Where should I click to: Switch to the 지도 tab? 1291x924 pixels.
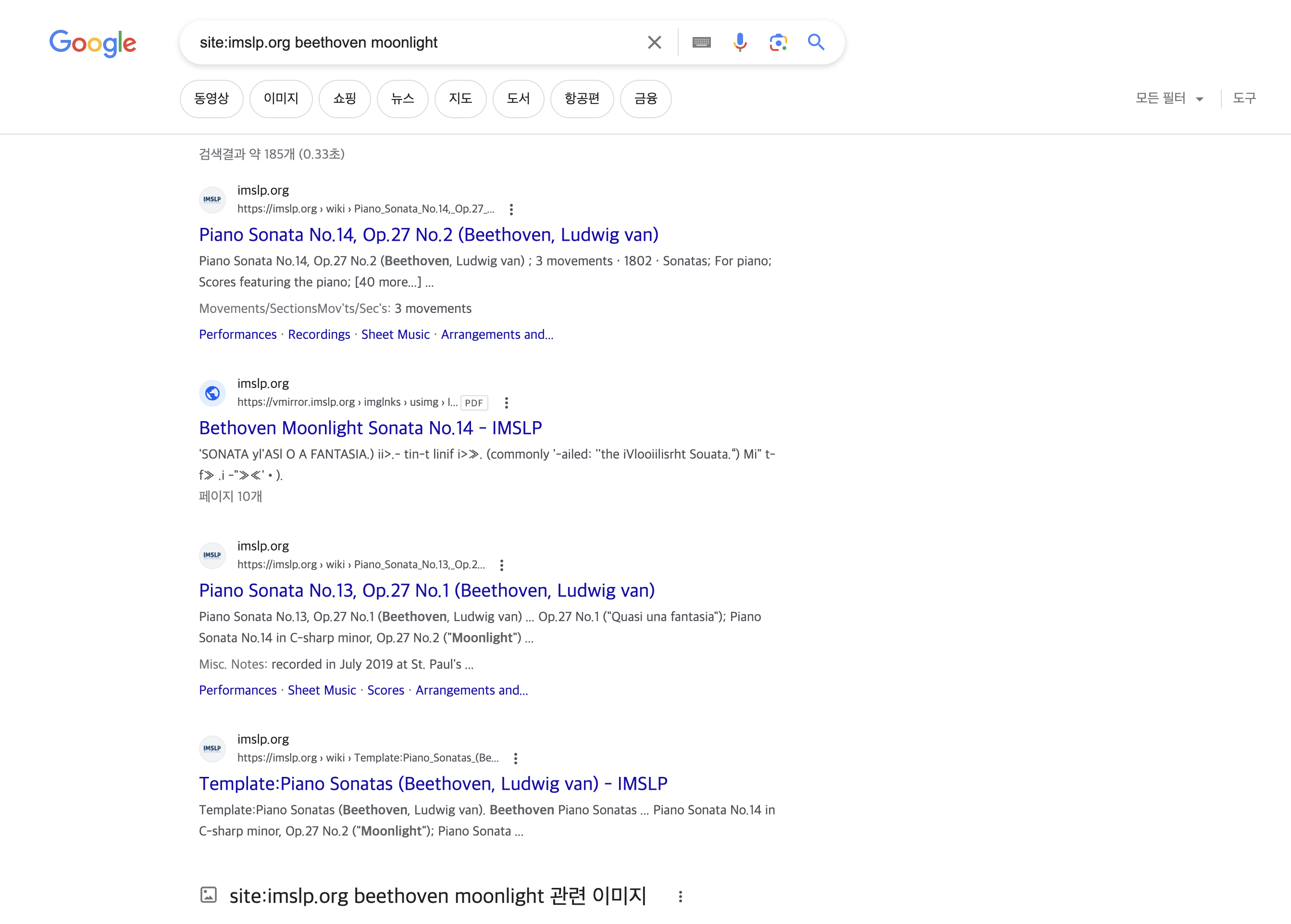[460, 99]
